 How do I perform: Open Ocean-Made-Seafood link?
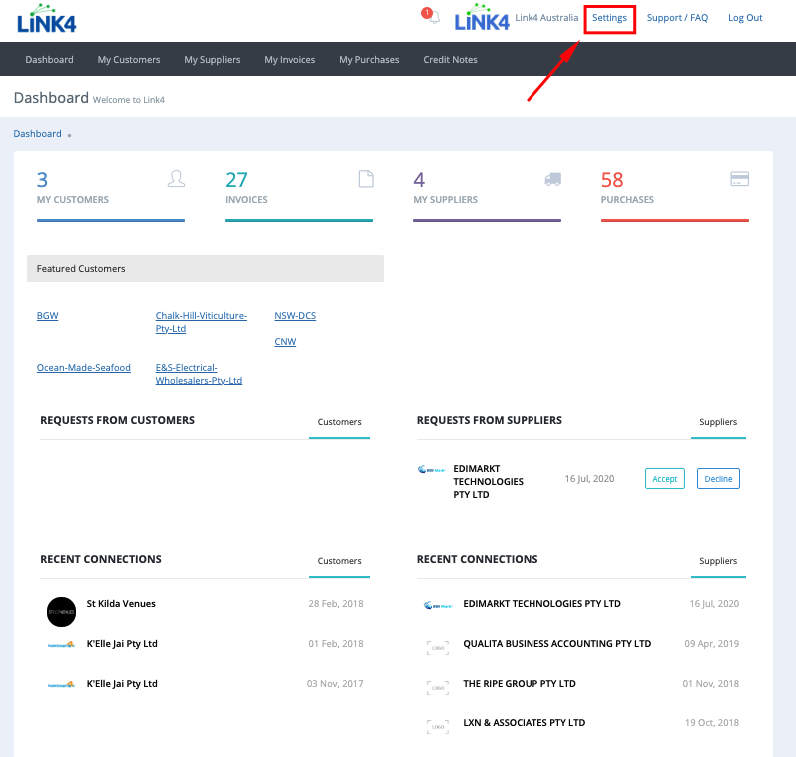pyautogui.click(x=83, y=367)
